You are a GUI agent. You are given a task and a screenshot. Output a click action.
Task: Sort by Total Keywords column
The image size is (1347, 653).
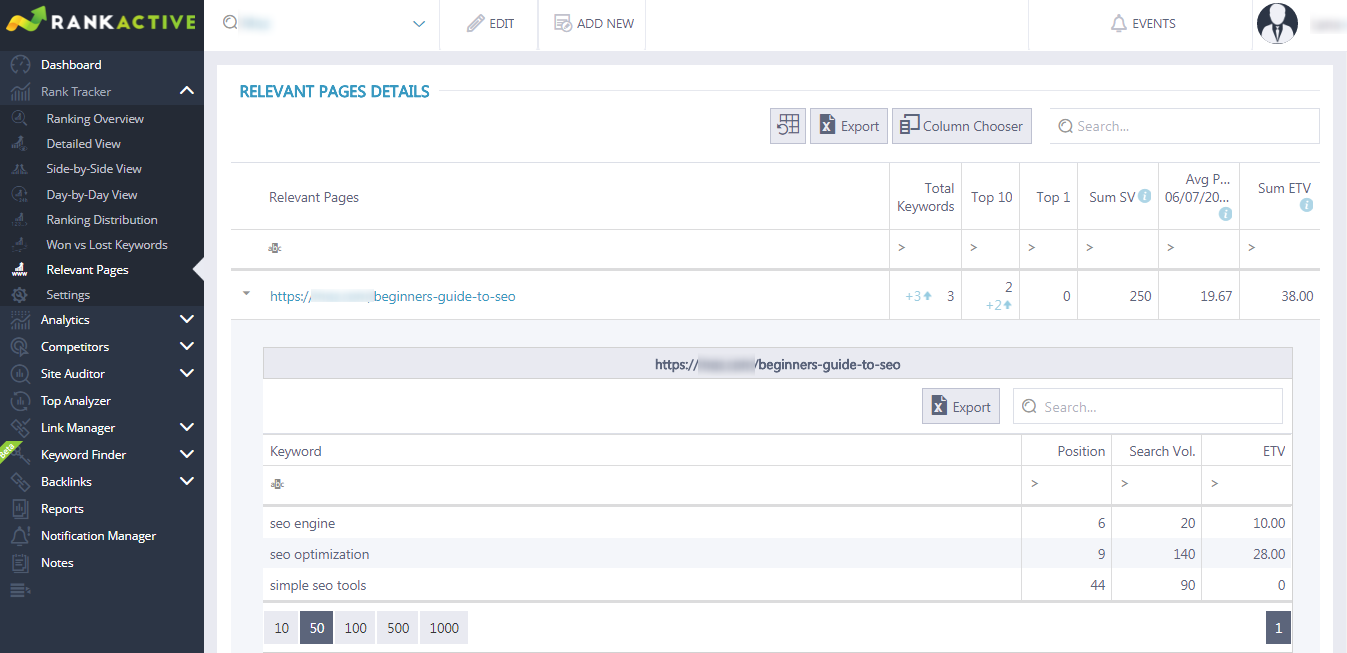tap(925, 197)
